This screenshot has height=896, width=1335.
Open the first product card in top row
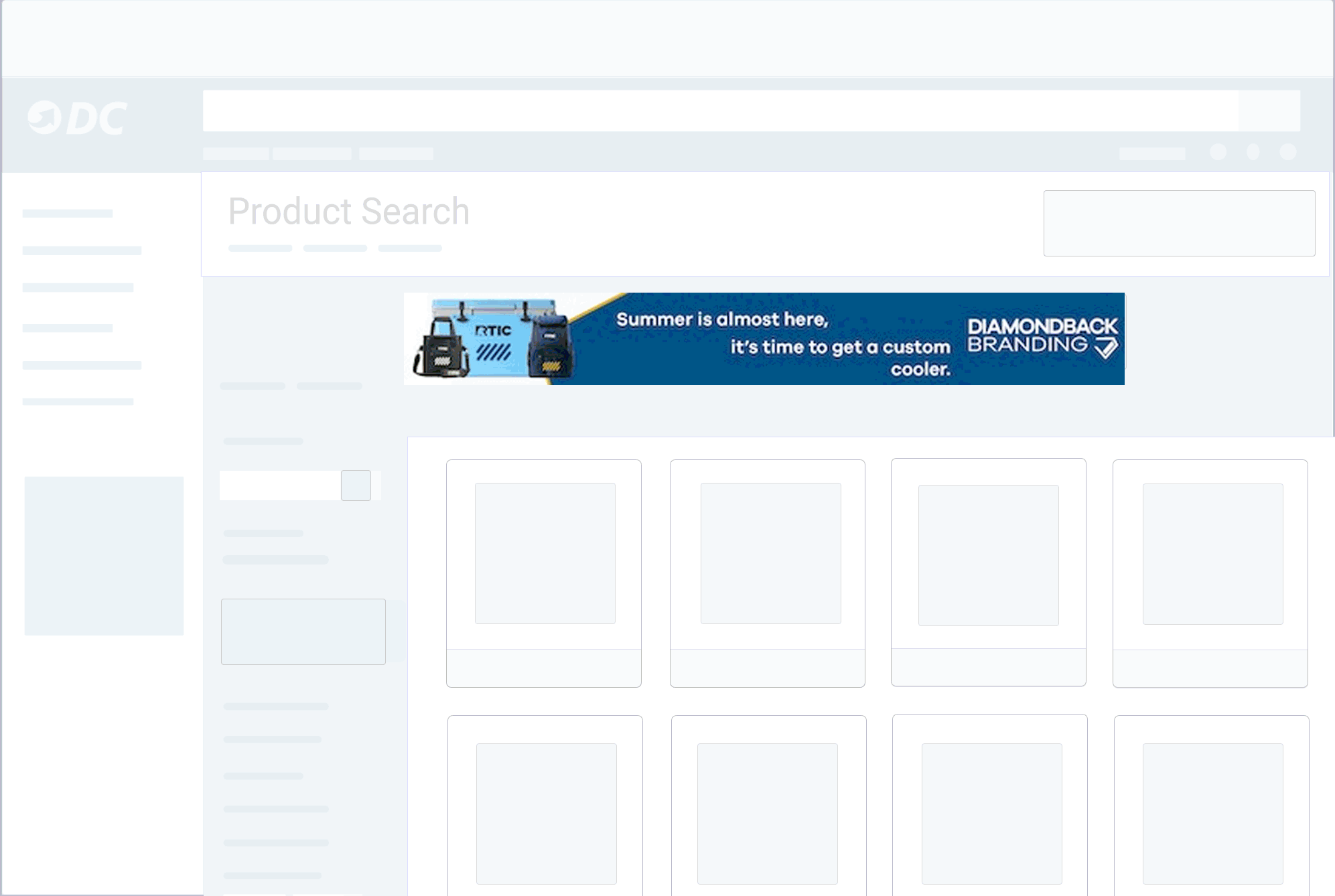[x=544, y=573]
